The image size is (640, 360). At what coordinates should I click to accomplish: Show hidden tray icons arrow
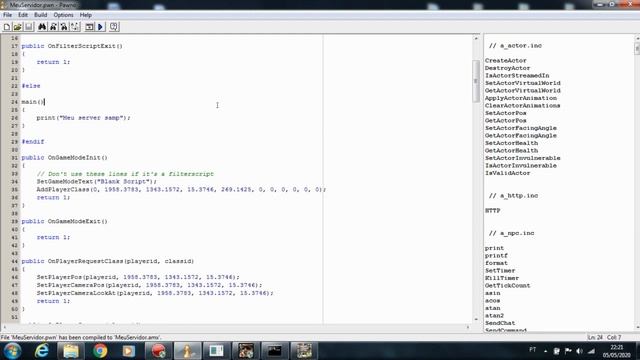[x=545, y=351]
